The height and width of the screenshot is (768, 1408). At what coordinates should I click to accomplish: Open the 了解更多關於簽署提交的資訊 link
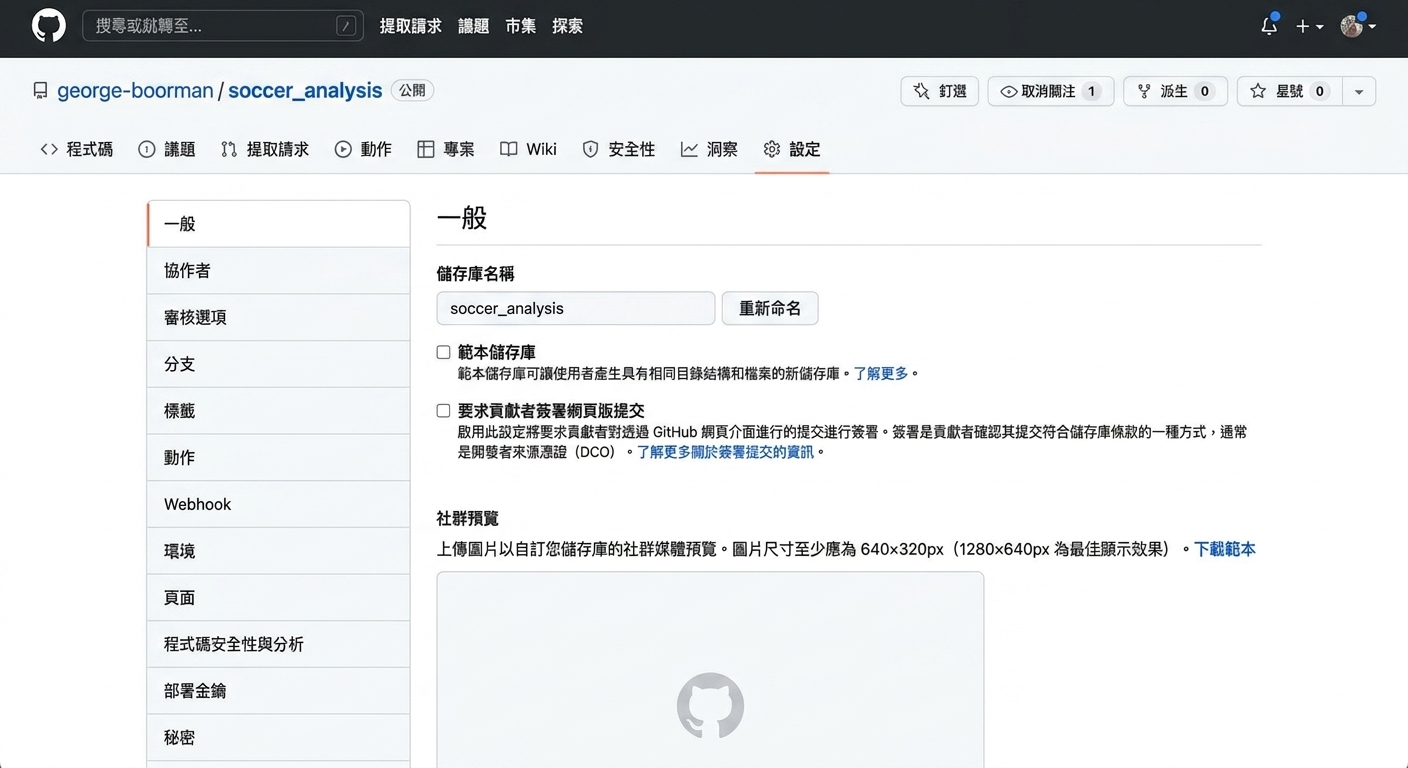click(x=726, y=452)
